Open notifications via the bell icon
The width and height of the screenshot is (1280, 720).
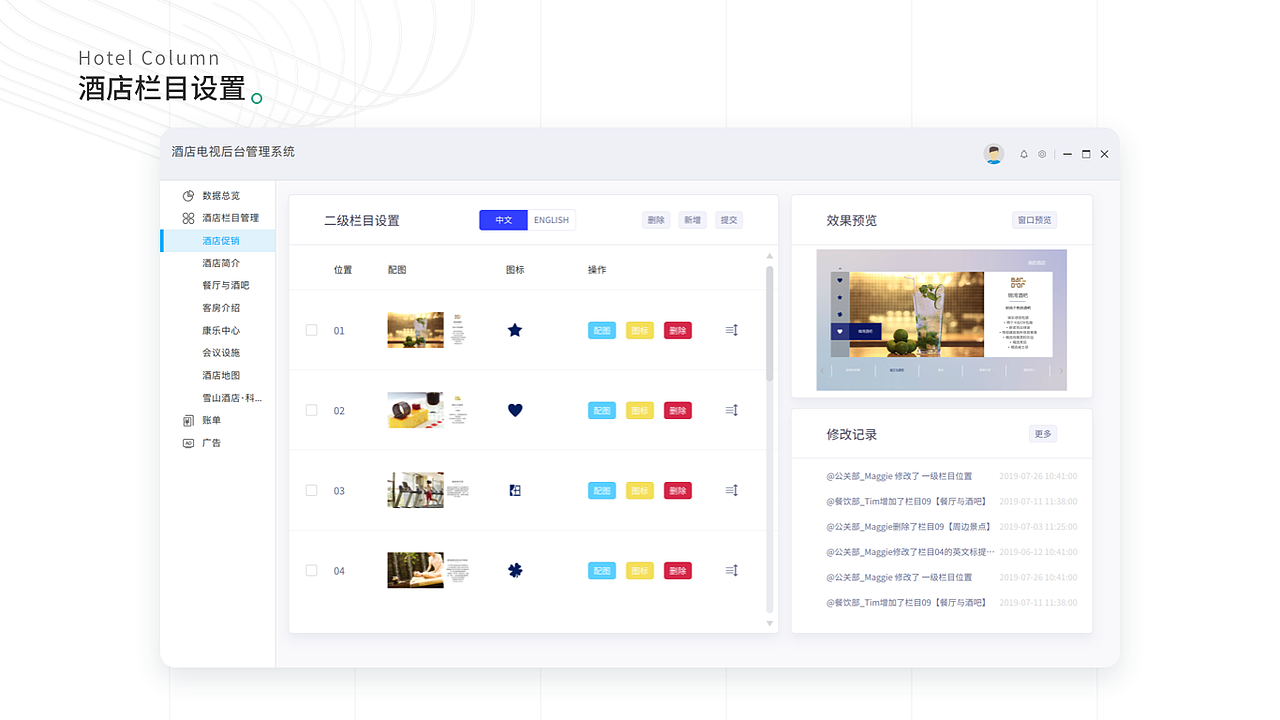(1023, 154)
